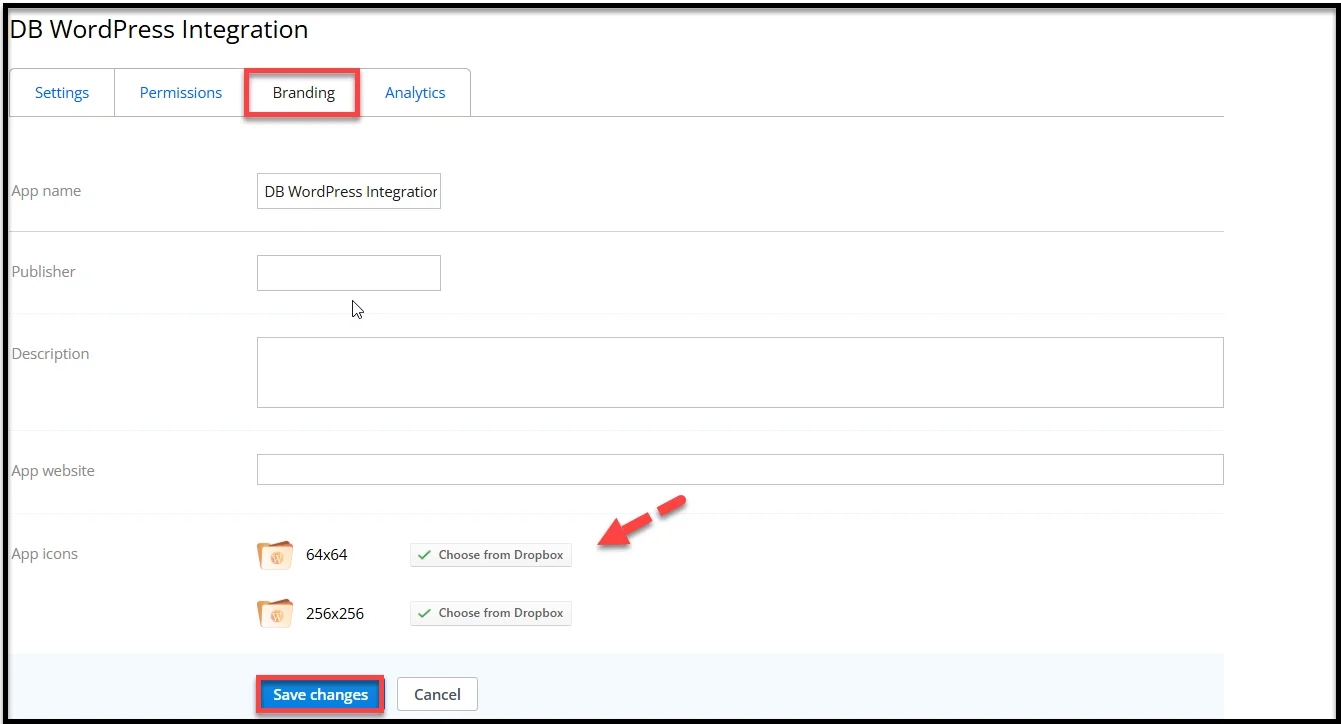Click inside the Description text area
Viewport: 1341px width, 724px height.
click(x=740, y=372)
